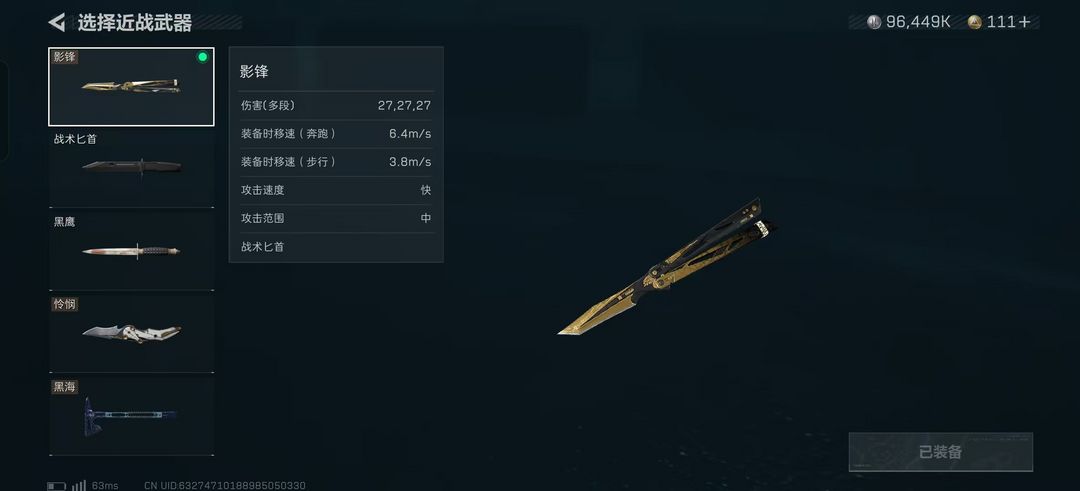Select the 影锋 butterfly knife thumbnail
Screen dimensions: 1080x491
coord(131,87)
